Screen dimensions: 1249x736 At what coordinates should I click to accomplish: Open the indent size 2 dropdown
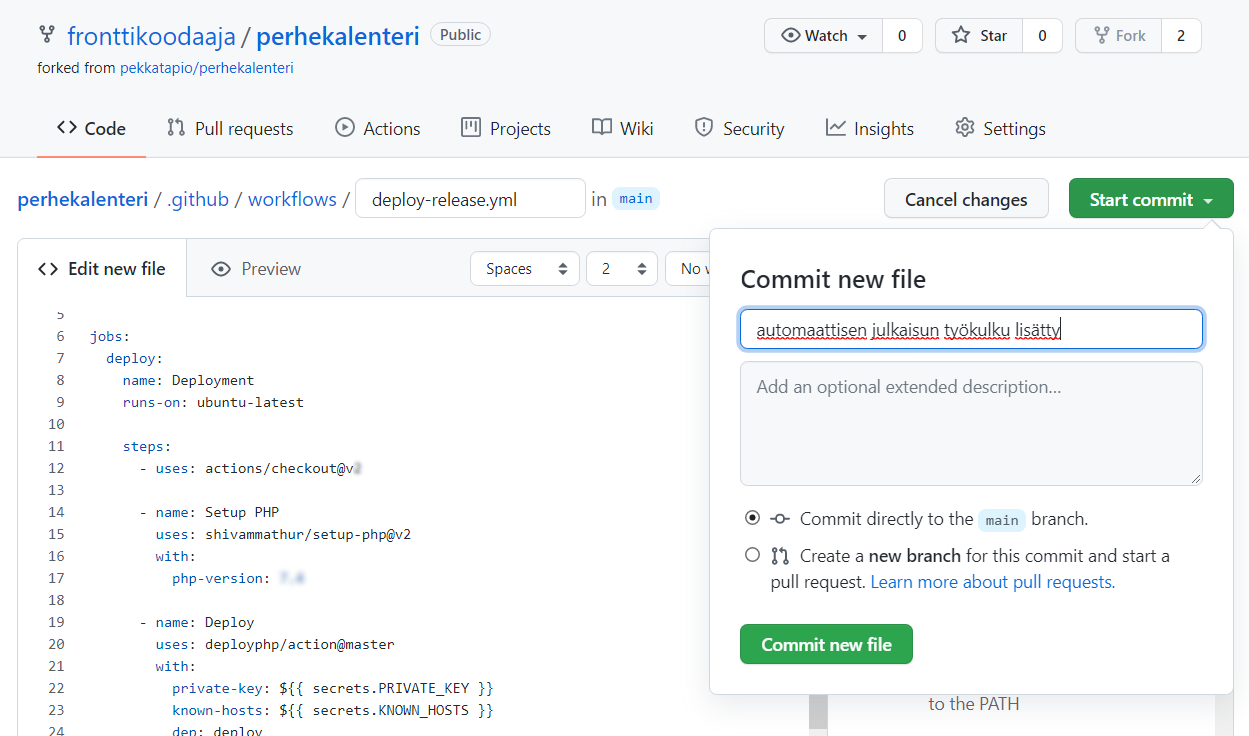(621, 268)
